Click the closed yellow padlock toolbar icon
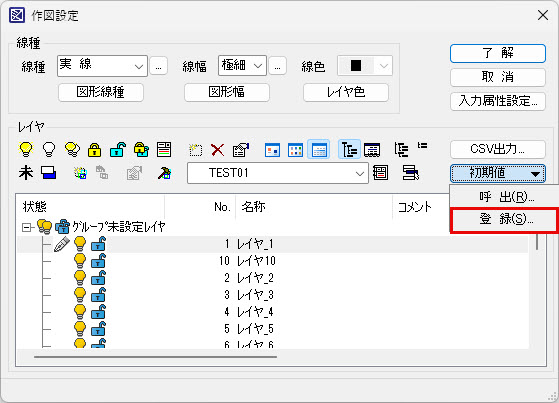559x403 pixels. [x=94, y=150]
